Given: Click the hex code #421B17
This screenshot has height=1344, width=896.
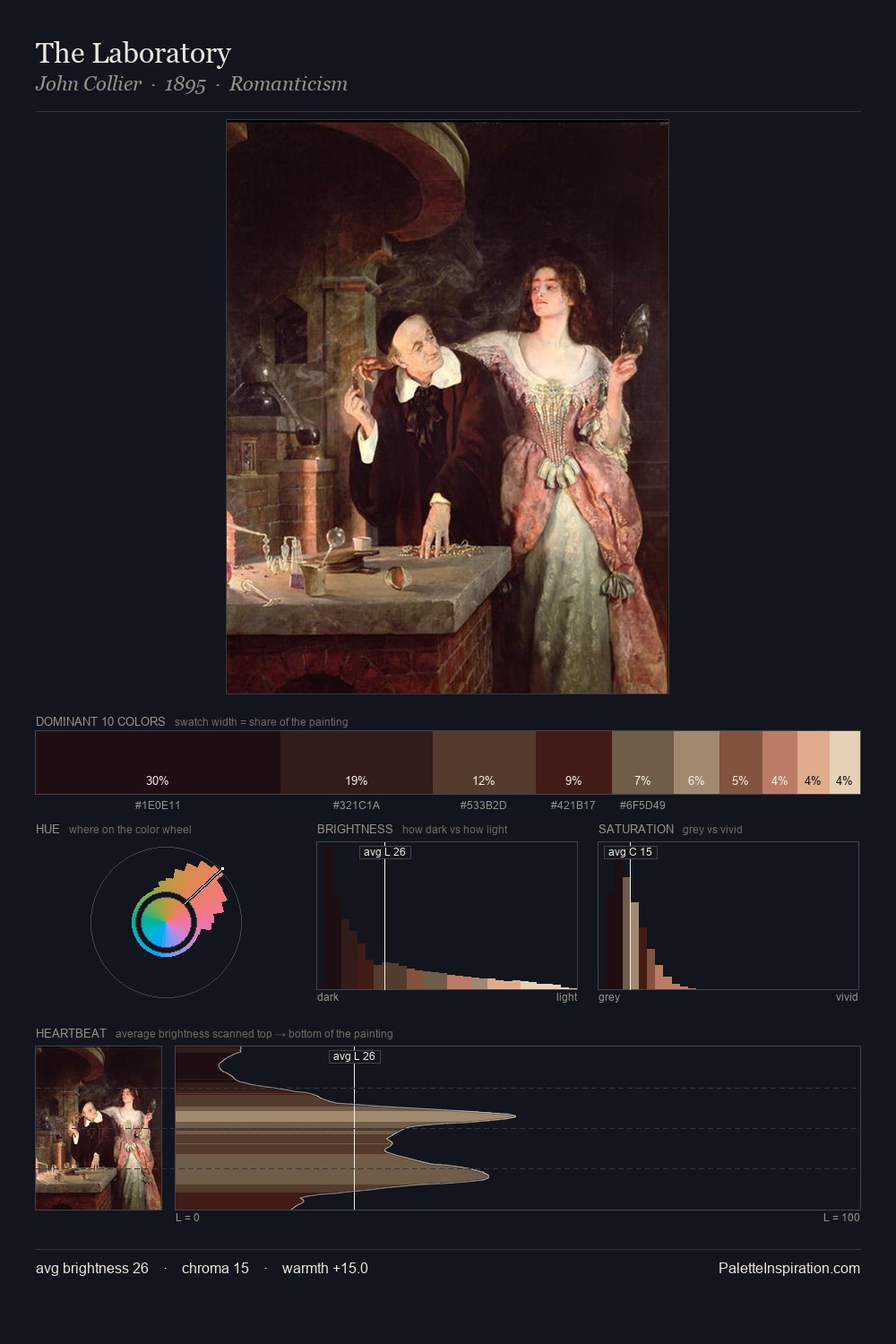Looking at the screenshot, I should [x=573, y=806].
